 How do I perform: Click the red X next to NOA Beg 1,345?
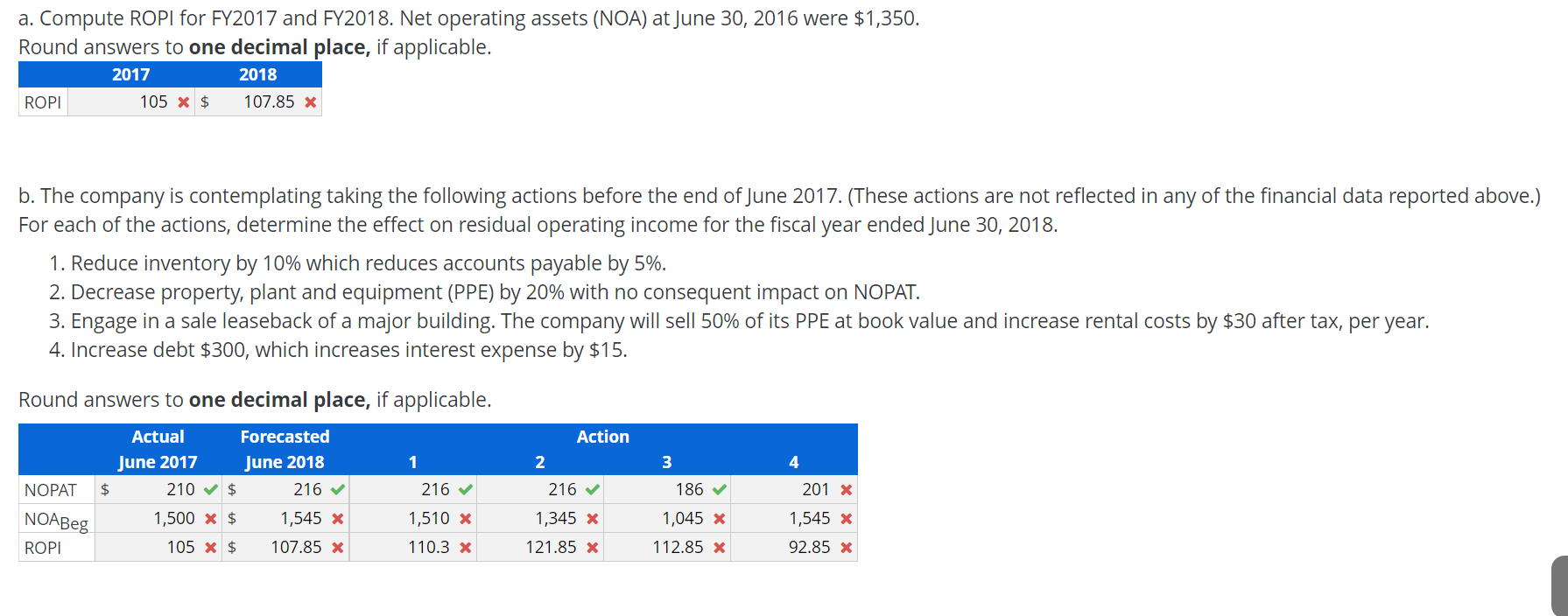pos(593,518)
